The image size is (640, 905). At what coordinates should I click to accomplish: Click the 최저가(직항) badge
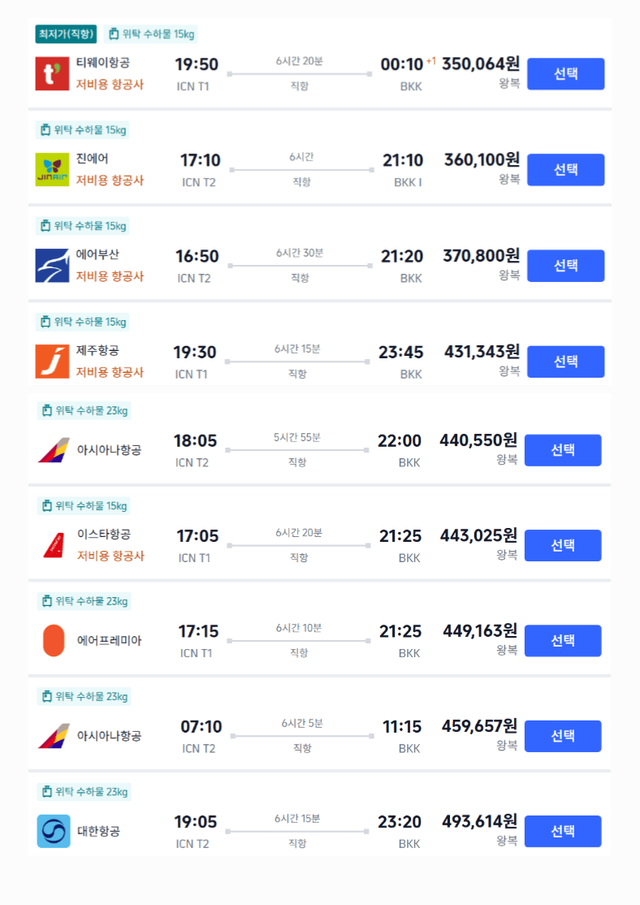[x=66, y=34]
